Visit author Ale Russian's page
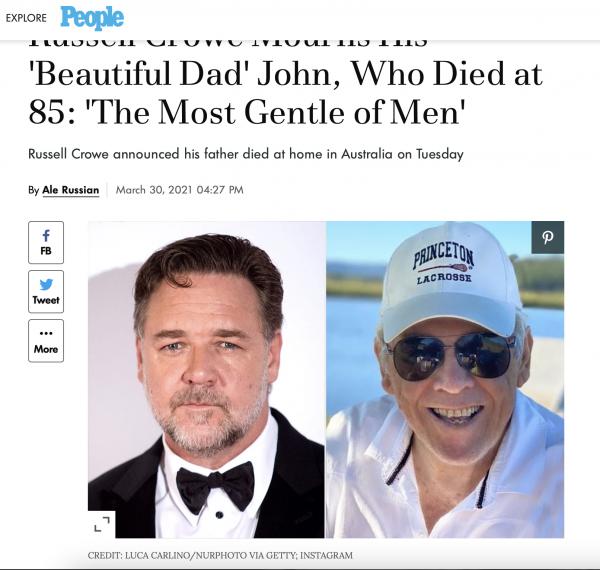The width and height of the screenshot is (600, 570). coord(70,190)
